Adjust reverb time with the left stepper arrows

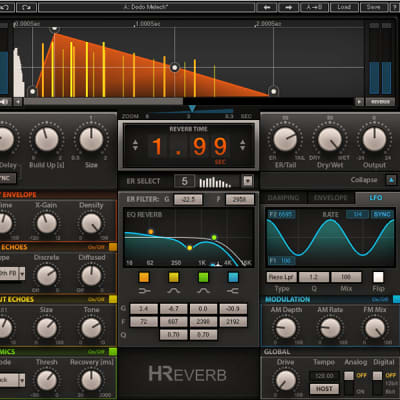(135, 145)
